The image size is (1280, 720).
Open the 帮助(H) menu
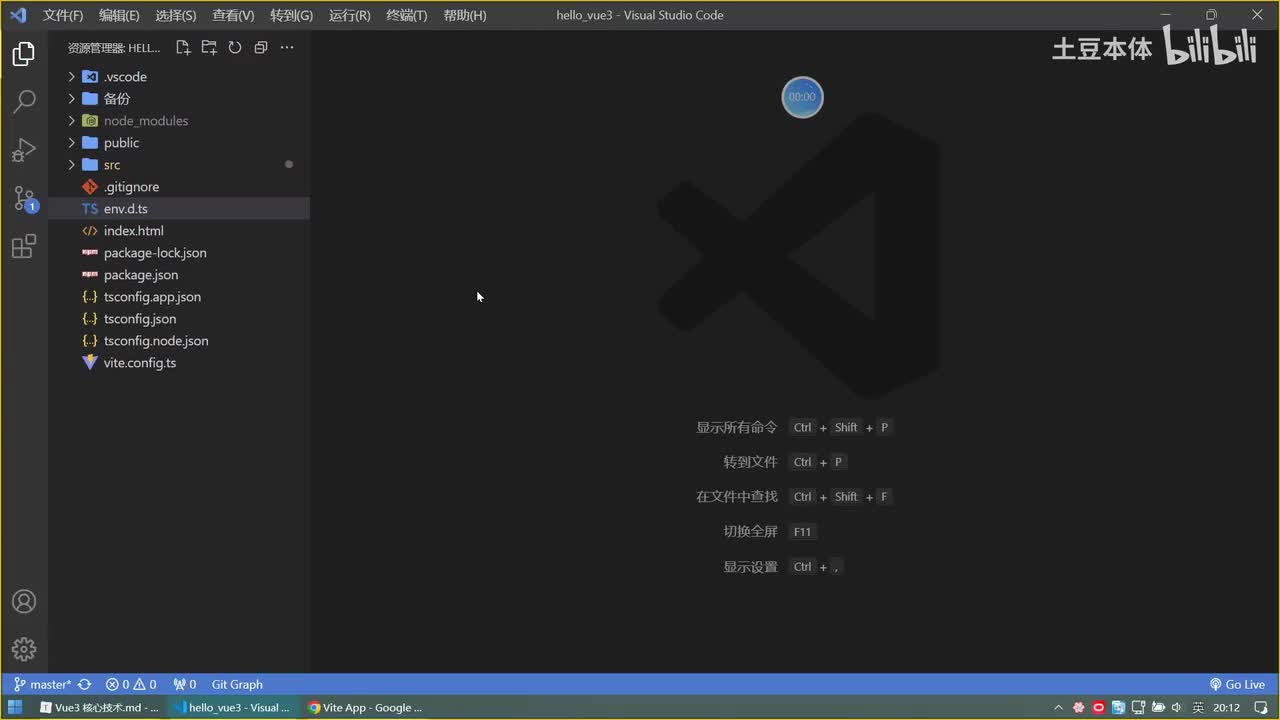(x=464, y=15)
